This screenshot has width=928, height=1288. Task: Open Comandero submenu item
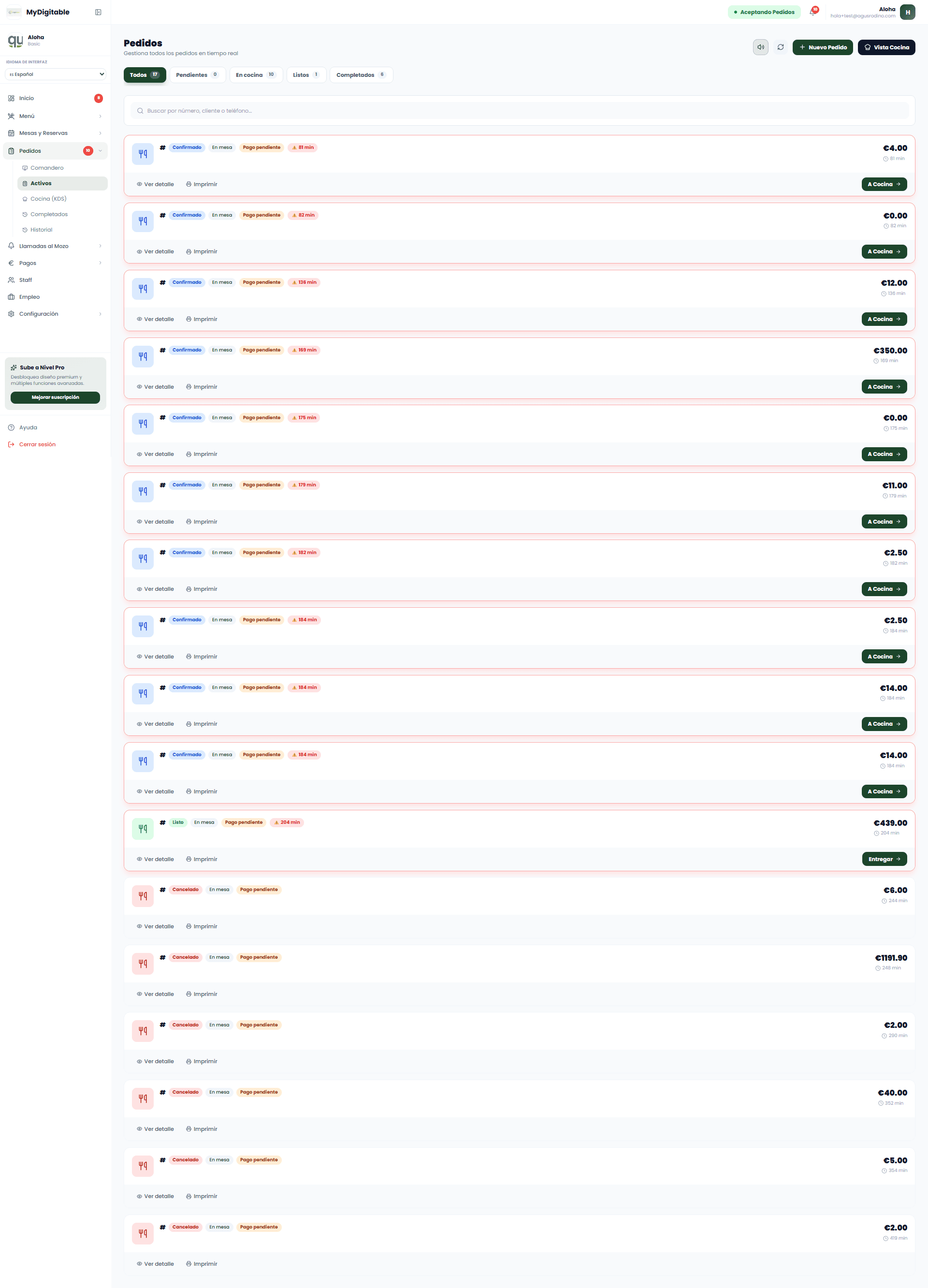(x=62, y=168)
